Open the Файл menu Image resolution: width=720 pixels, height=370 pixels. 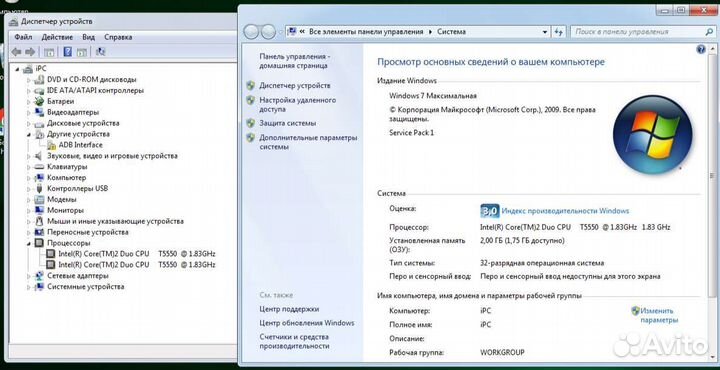(23, 37)
